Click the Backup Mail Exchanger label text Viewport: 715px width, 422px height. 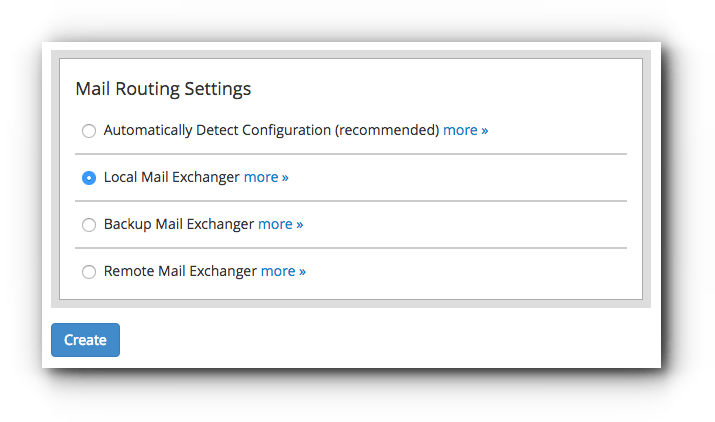point(179,224)
